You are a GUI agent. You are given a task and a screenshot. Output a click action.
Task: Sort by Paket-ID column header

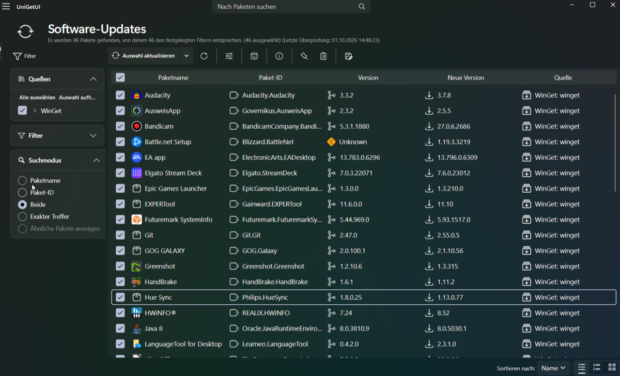(x=270, y=77)
